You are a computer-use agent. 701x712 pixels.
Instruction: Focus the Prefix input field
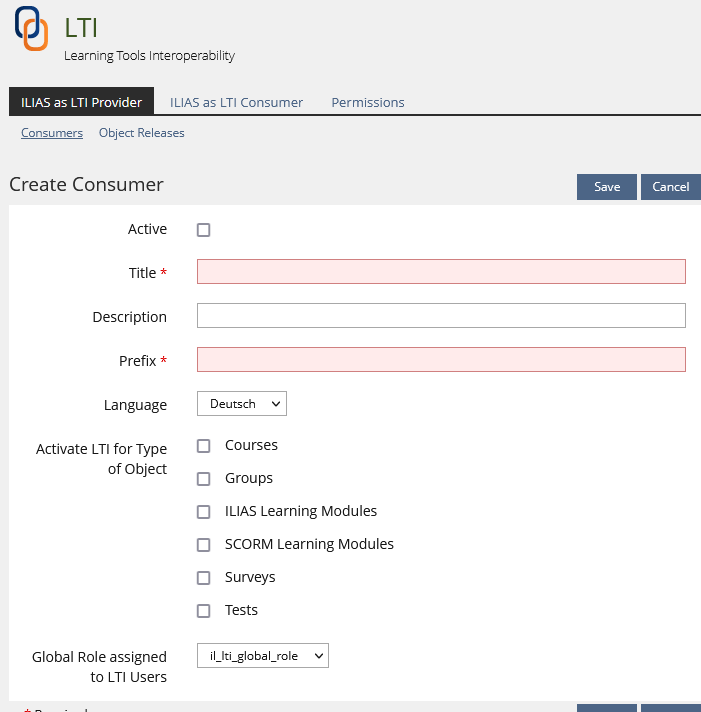pos(441,360)
